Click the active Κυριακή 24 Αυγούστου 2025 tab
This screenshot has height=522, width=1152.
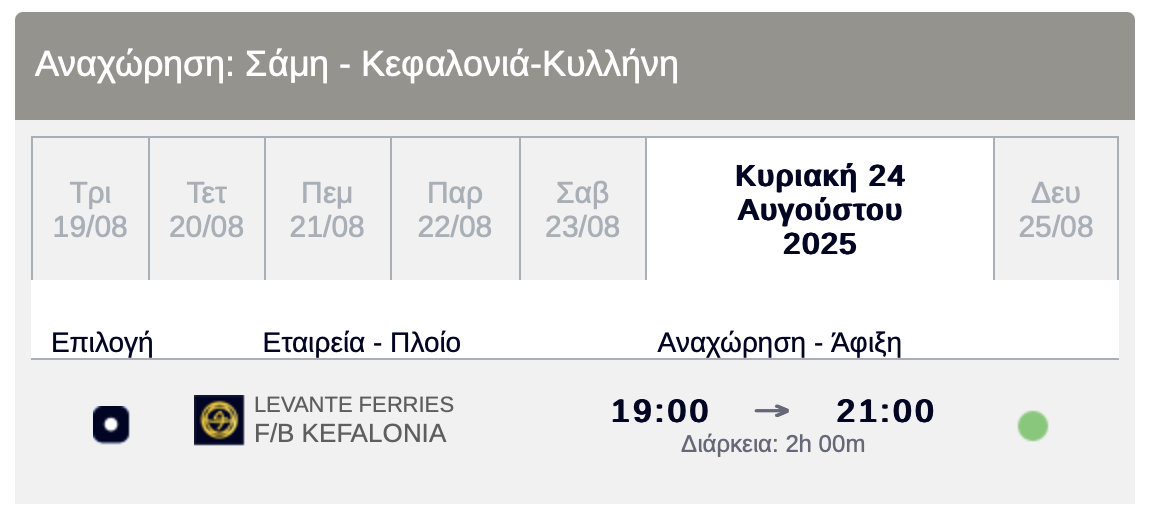(820, 209)
